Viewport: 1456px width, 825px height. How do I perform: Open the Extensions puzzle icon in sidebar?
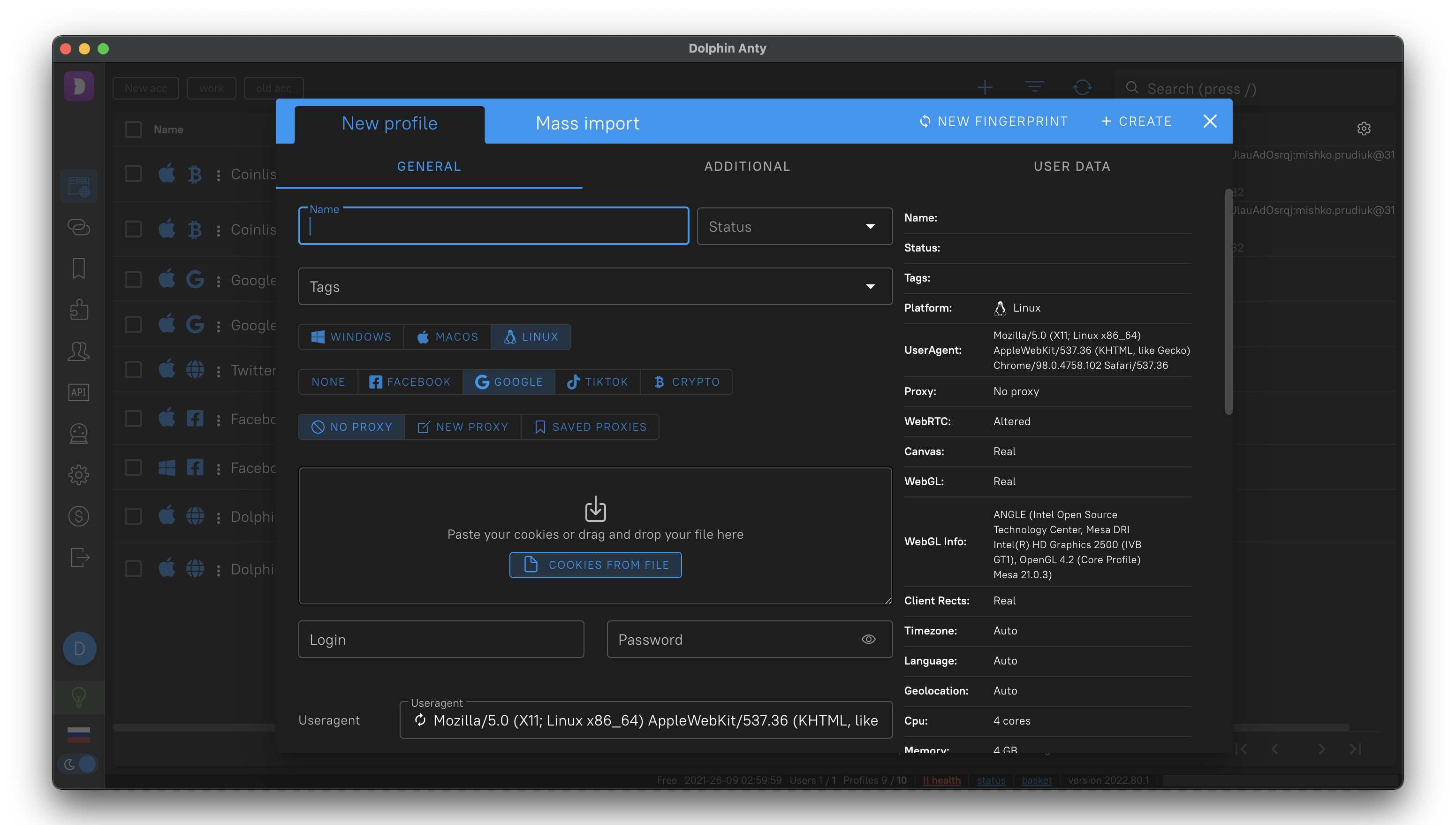pos(79,309)
